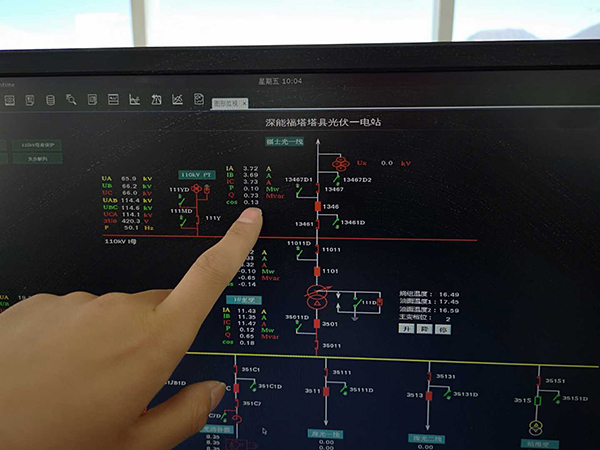600x450 pixels.
Task: Toggle earthing switch 13467D1
Action: (299, 190)
